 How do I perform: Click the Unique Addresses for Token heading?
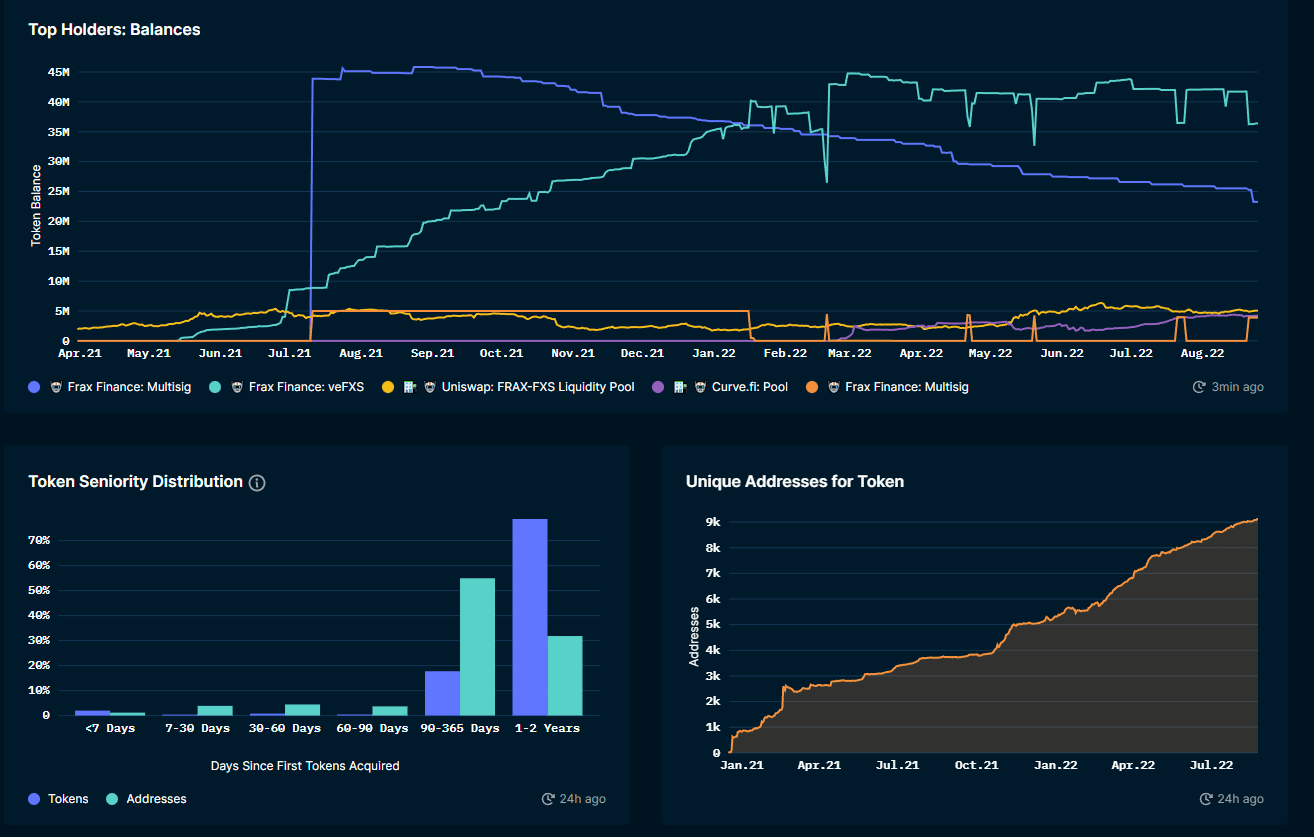[795, 482]
